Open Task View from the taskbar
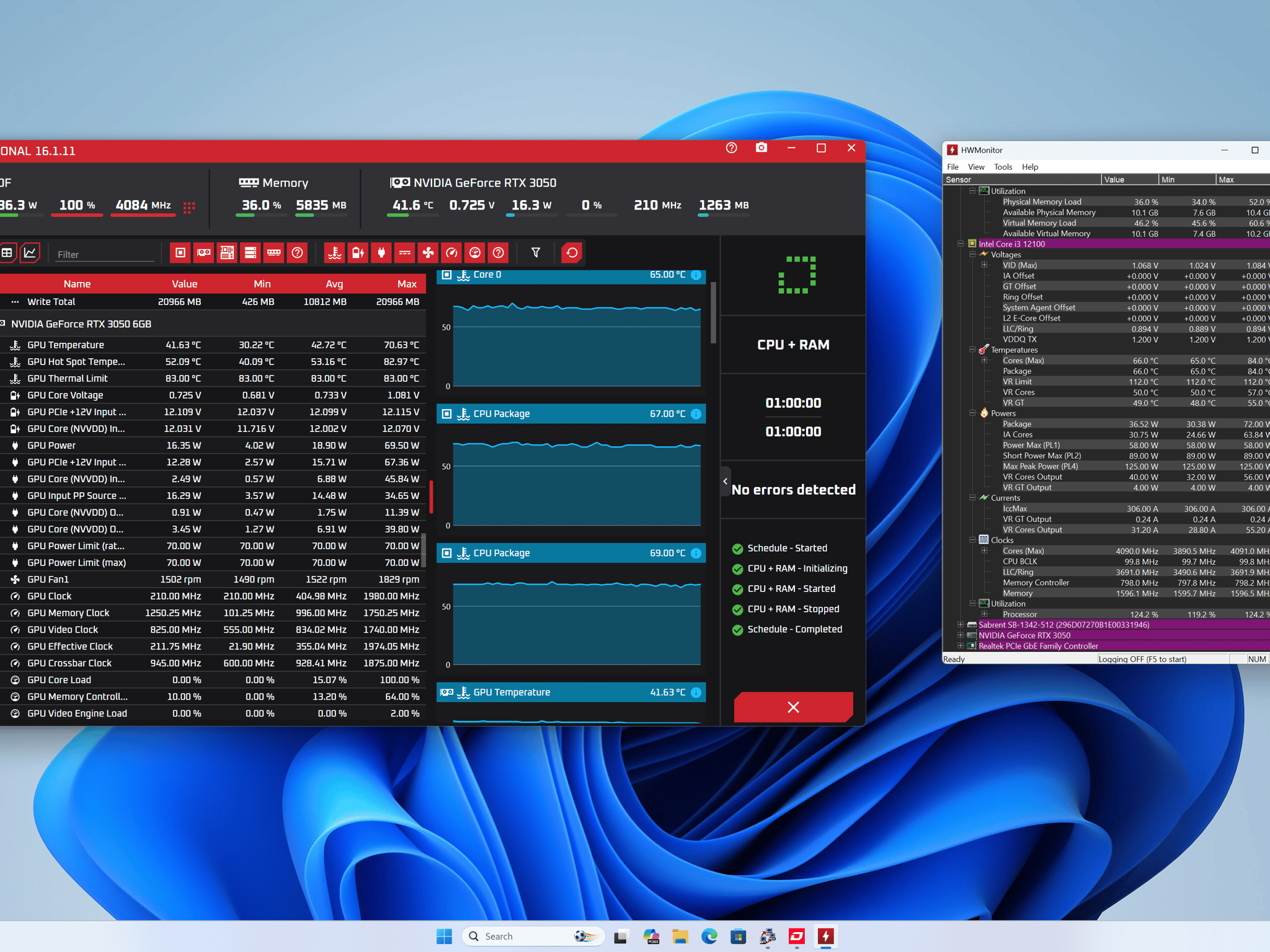This screenshot has width=1270, height=952. pos(621,937)
